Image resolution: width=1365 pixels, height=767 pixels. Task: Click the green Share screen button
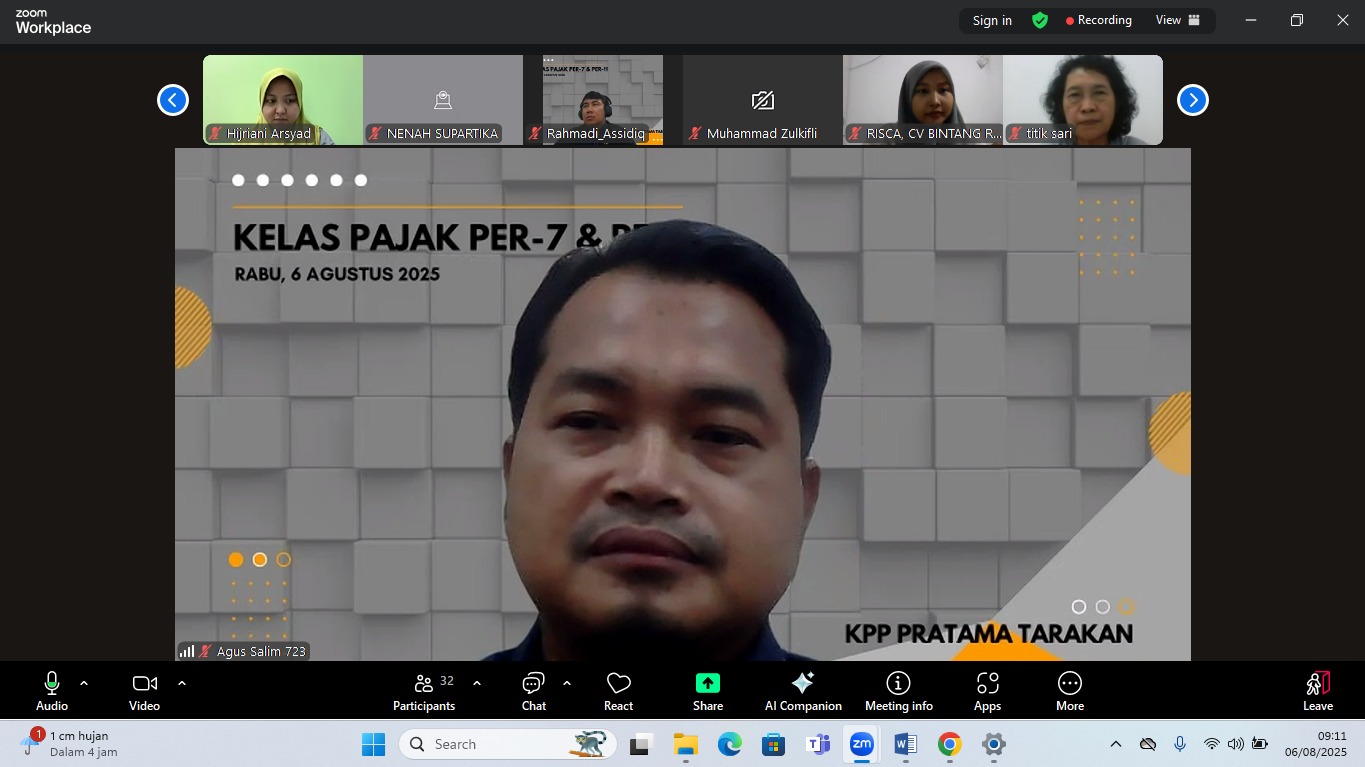point(707,691)
